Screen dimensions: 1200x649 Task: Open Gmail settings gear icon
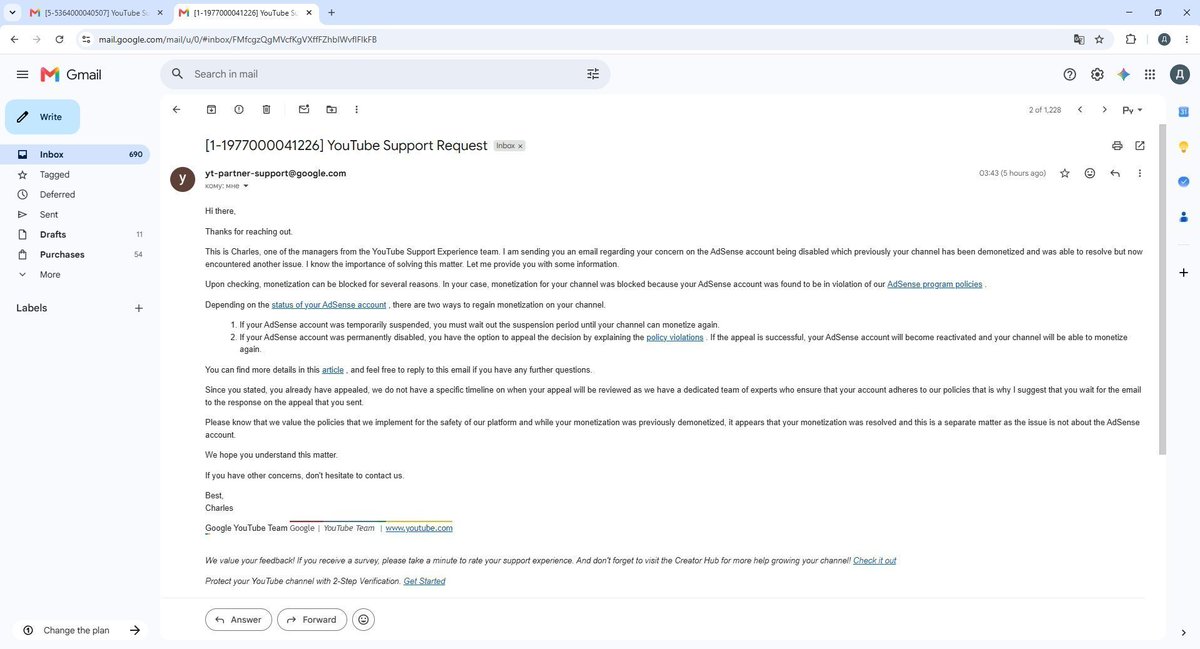click(1097, 74)
